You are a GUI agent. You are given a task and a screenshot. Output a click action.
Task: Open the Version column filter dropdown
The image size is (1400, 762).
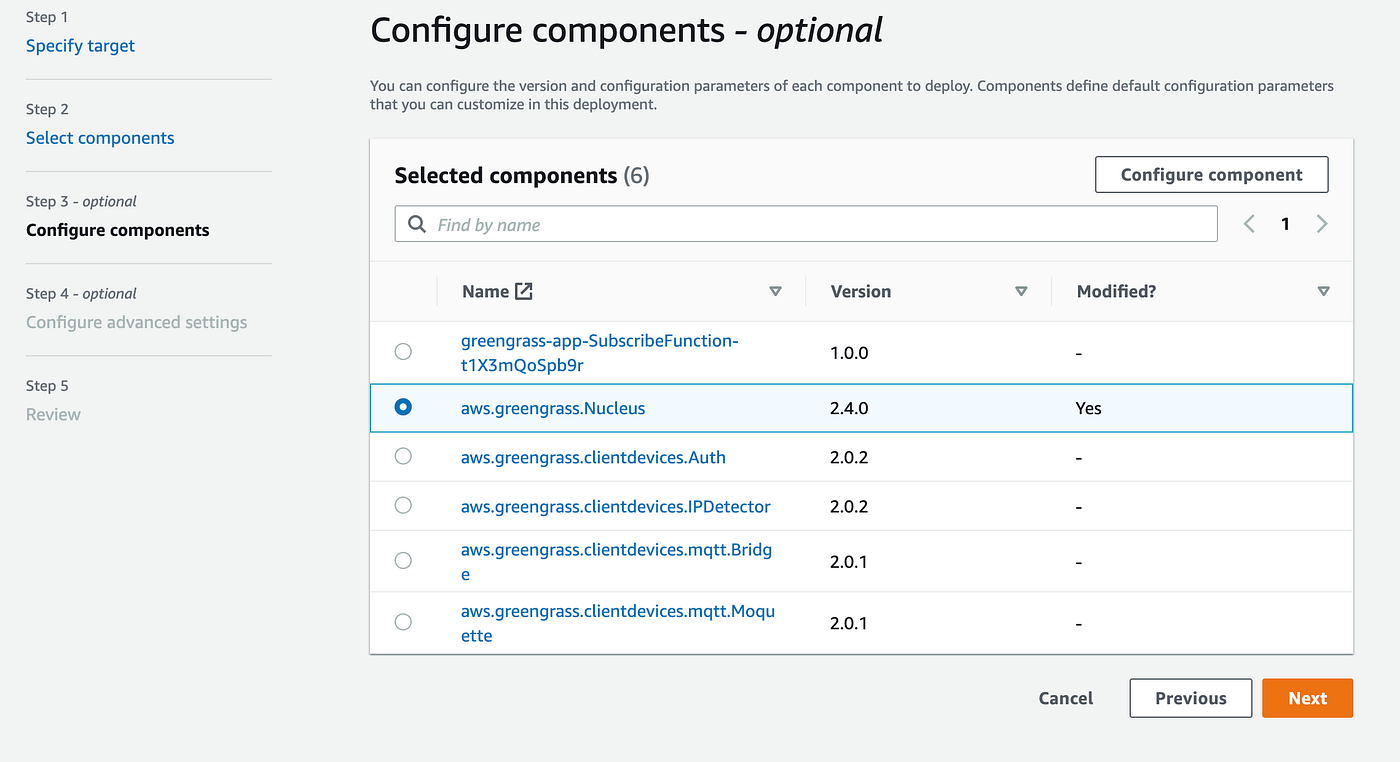click(x=1022, y=291)
